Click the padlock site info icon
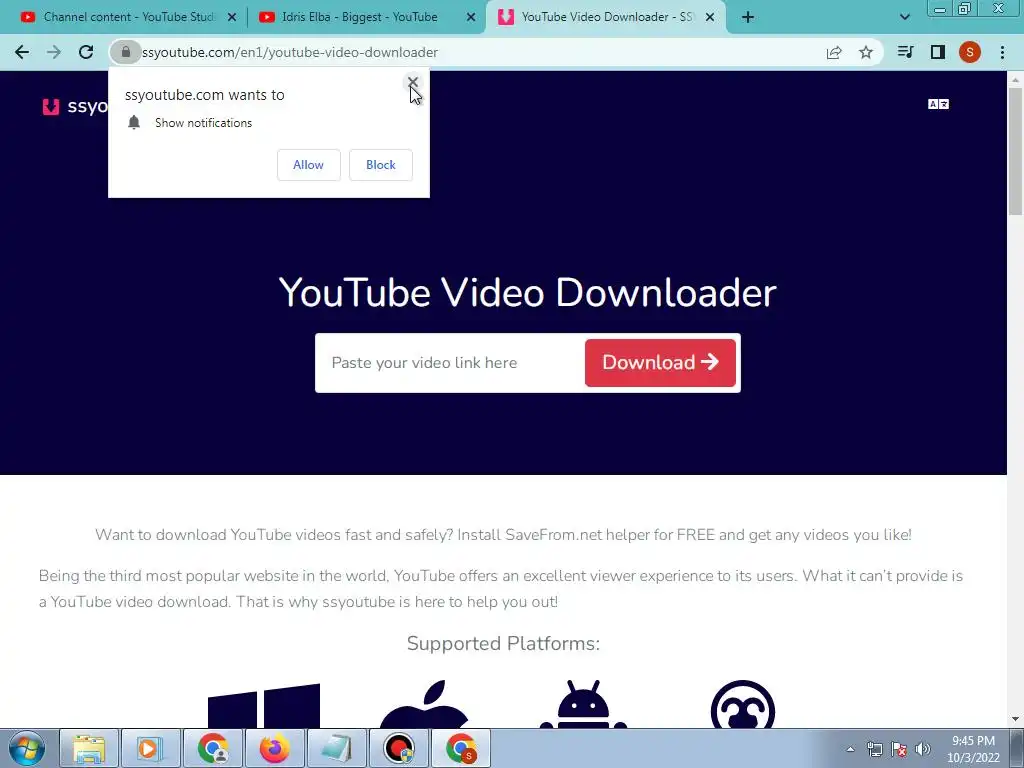Viewport: 1024px width, 768px height. pyautogui.click(x=125, y=52)
